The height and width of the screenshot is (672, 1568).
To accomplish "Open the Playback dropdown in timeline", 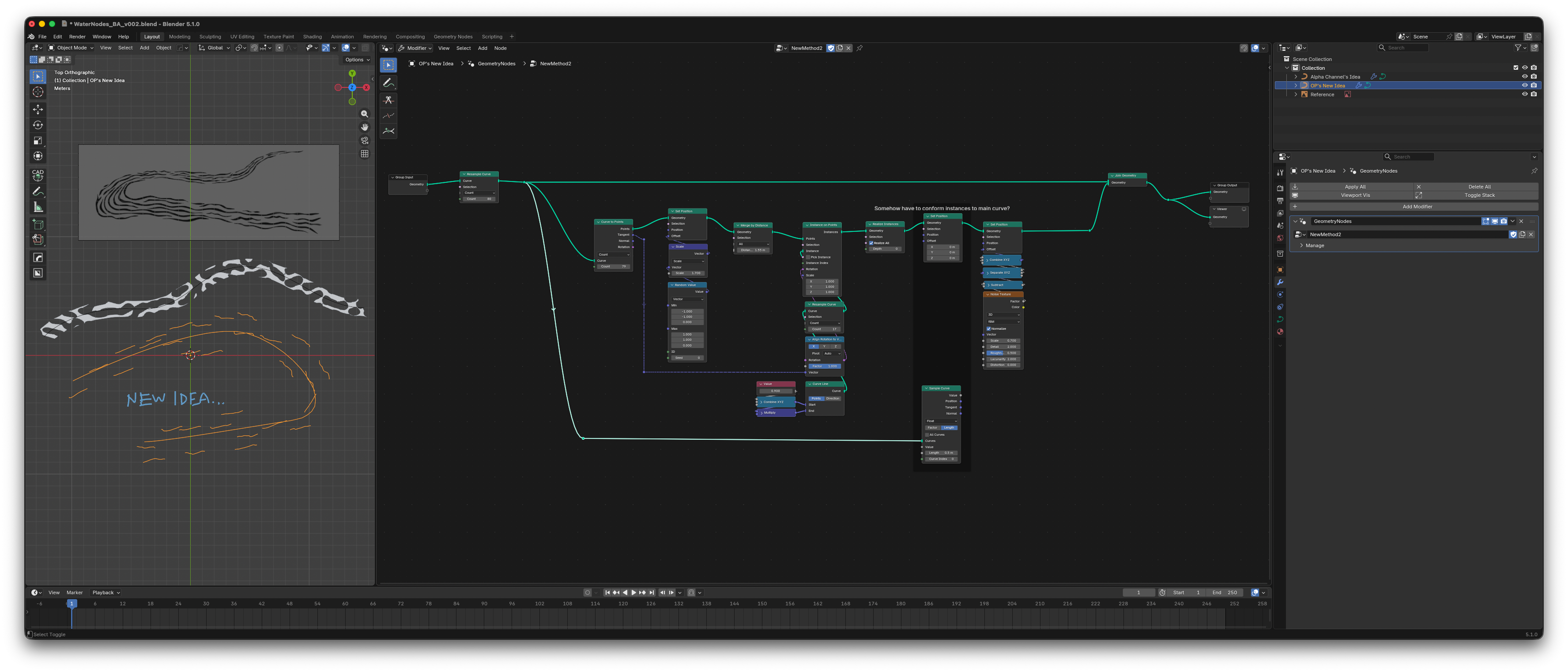I will click(x=106, y=593).
